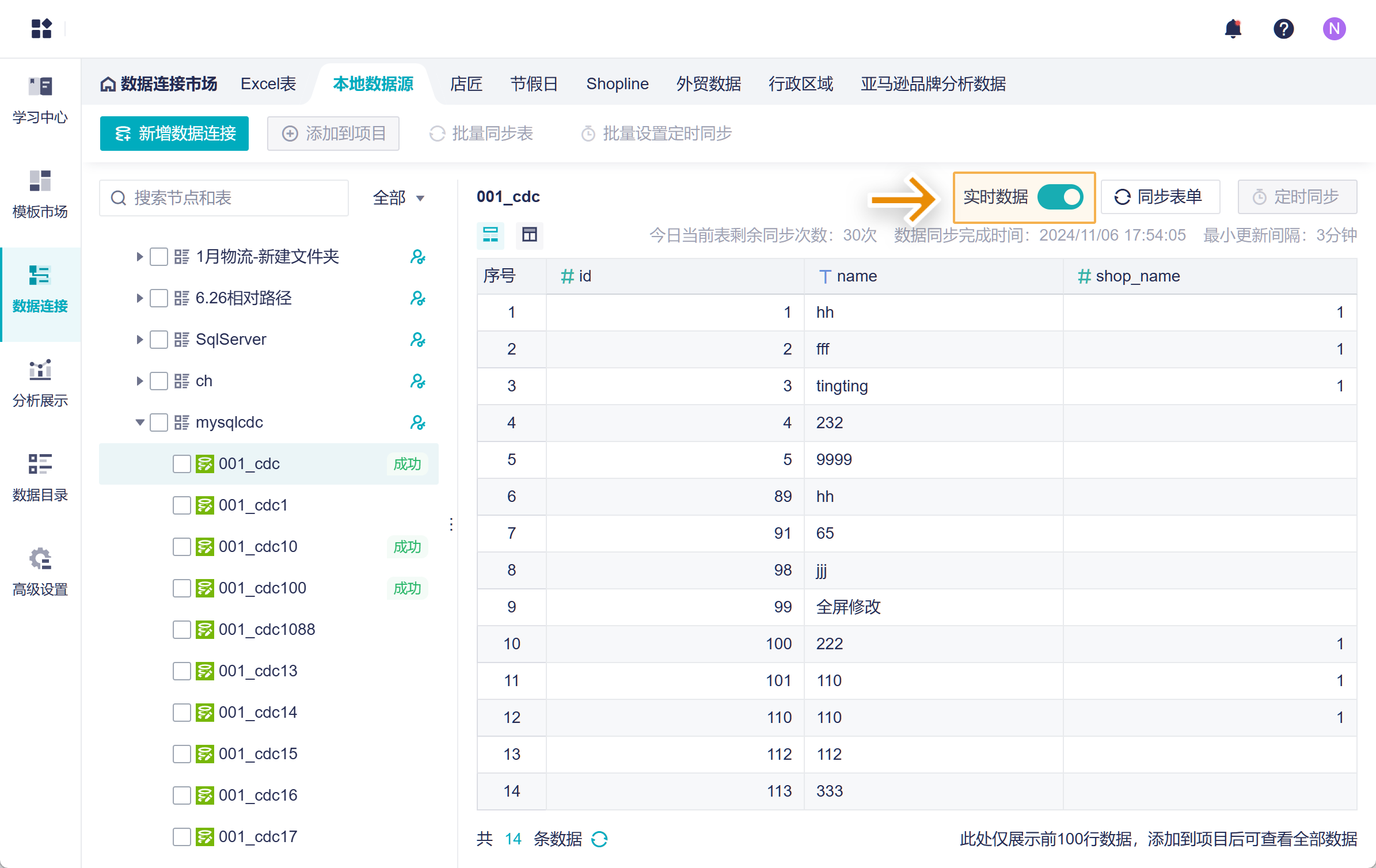Switch to table structure view icon
This screenshot has height=868, width=1376.
coord(529,234)
